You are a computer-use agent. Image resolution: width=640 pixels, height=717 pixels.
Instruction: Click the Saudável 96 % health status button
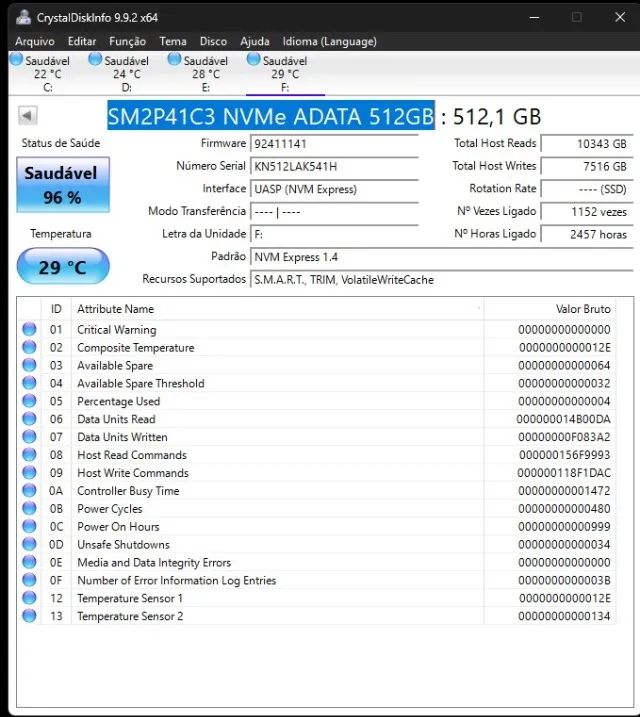point(63,185)
